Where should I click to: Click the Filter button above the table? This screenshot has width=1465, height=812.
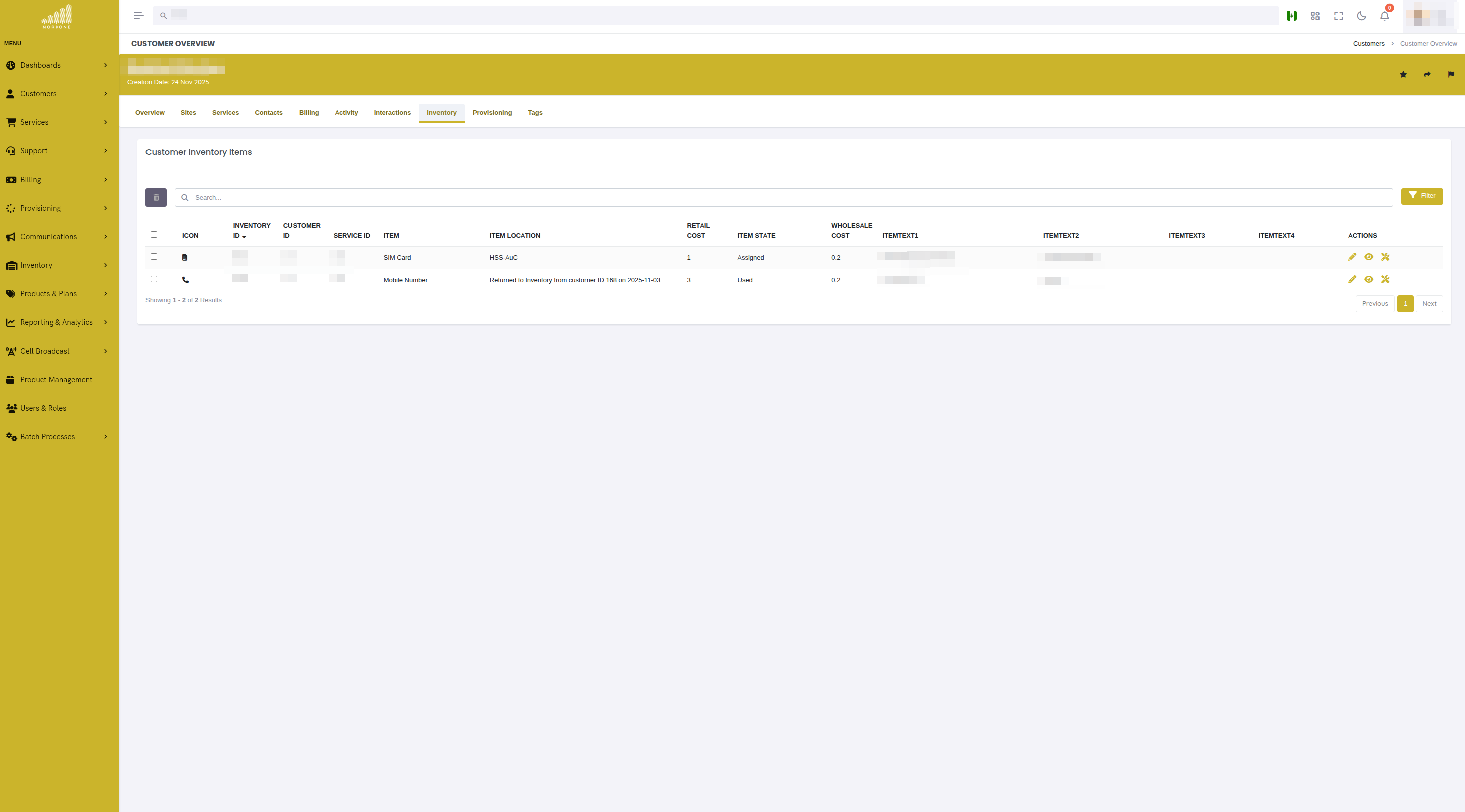pos(1422,196)
